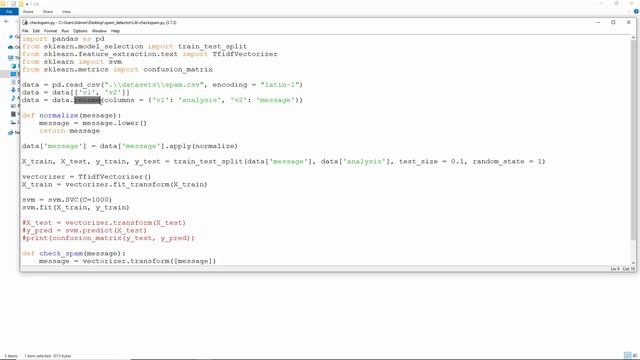Switch to the Home ribbon tab in Explorer
This screenshot has height=360, width=640.
click(x=28, y=12)
